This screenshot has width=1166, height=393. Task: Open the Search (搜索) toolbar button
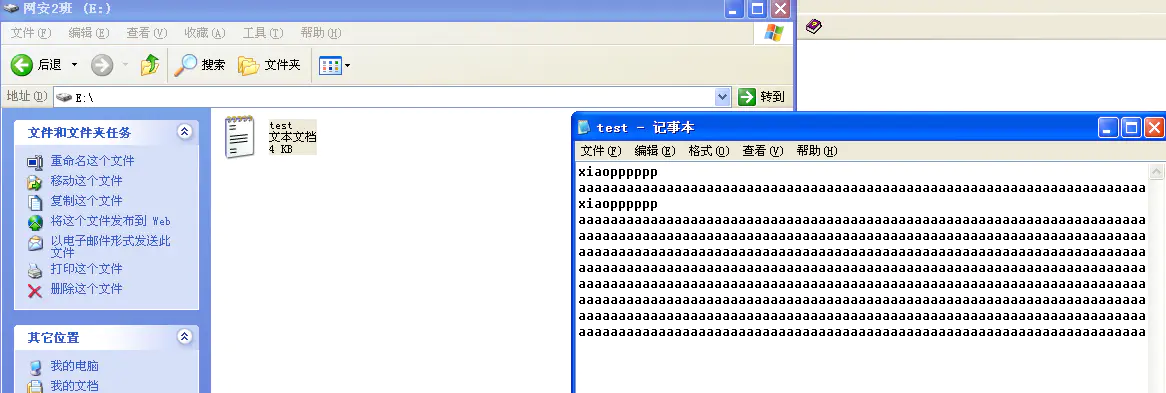[199, 66]
